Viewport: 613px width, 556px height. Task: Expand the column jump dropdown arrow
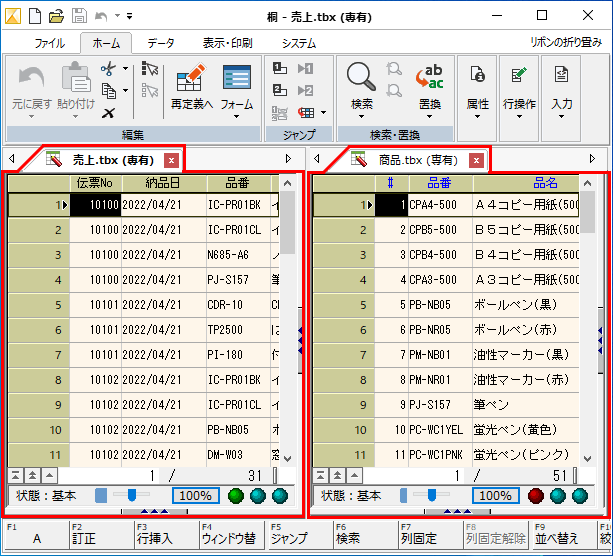(x=323, y=113)
